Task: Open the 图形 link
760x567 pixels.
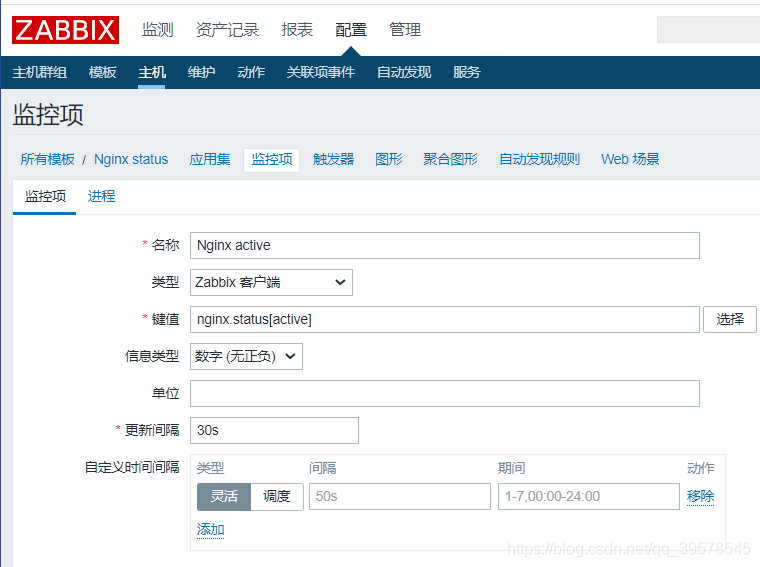Action: 389,159
